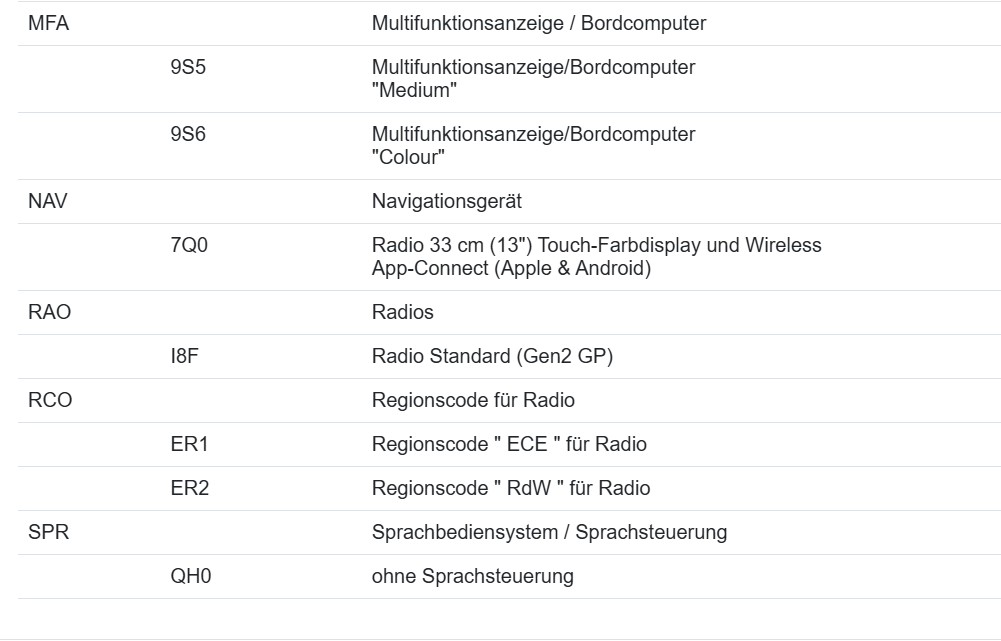
Task: Click the Radios heading text
Action: pyautogui.click(x=402, y=312)
